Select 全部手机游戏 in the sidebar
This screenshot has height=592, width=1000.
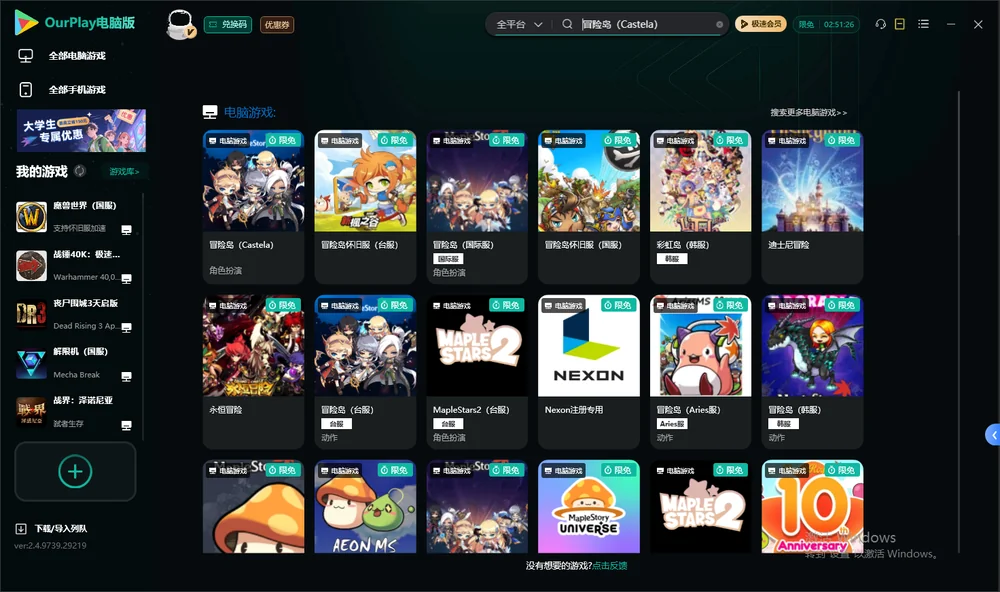(62, 89)
